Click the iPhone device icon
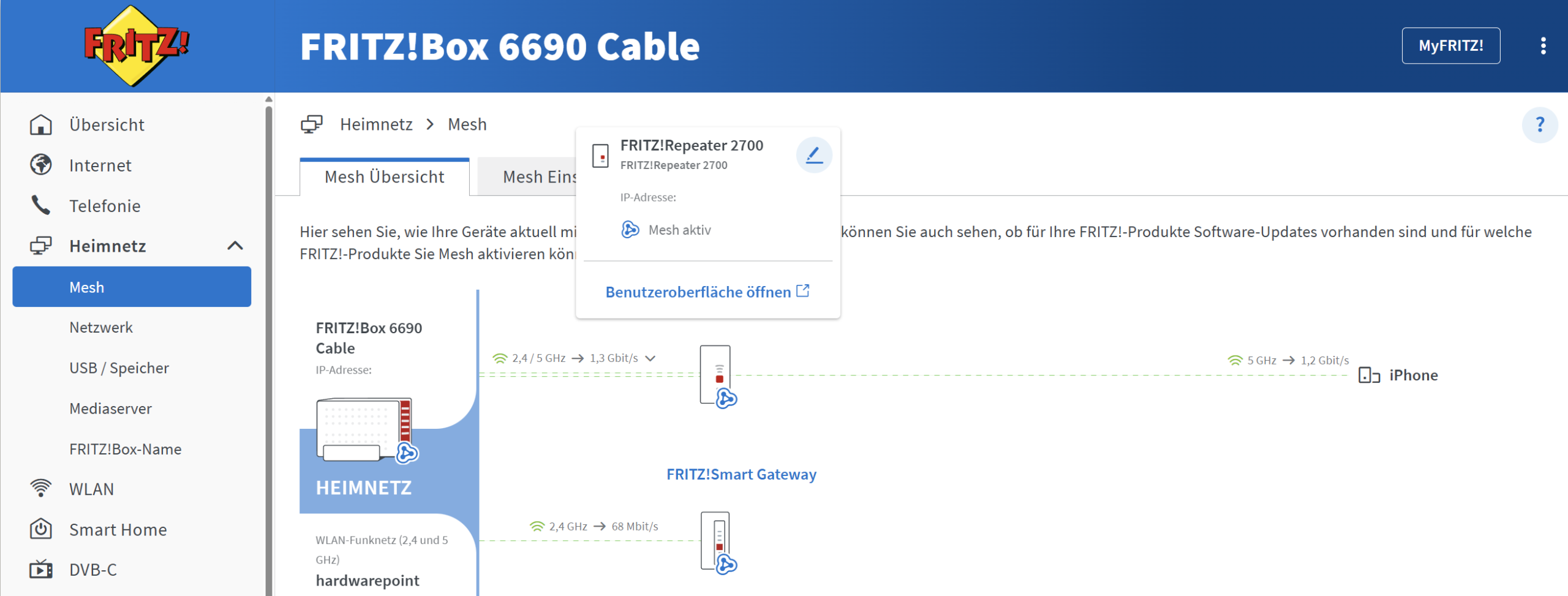Viewport: 1568px width, 596px height. pos(1368,375)
